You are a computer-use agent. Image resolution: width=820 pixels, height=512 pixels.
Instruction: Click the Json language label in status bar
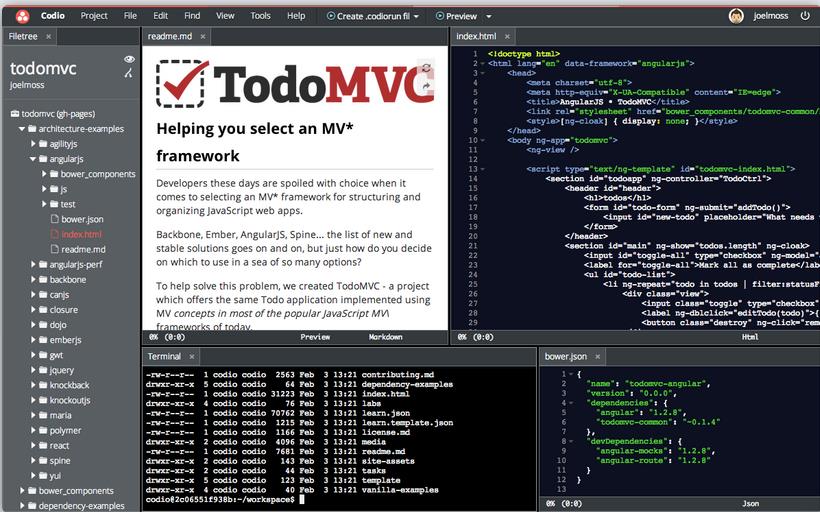tap(750, 504)
